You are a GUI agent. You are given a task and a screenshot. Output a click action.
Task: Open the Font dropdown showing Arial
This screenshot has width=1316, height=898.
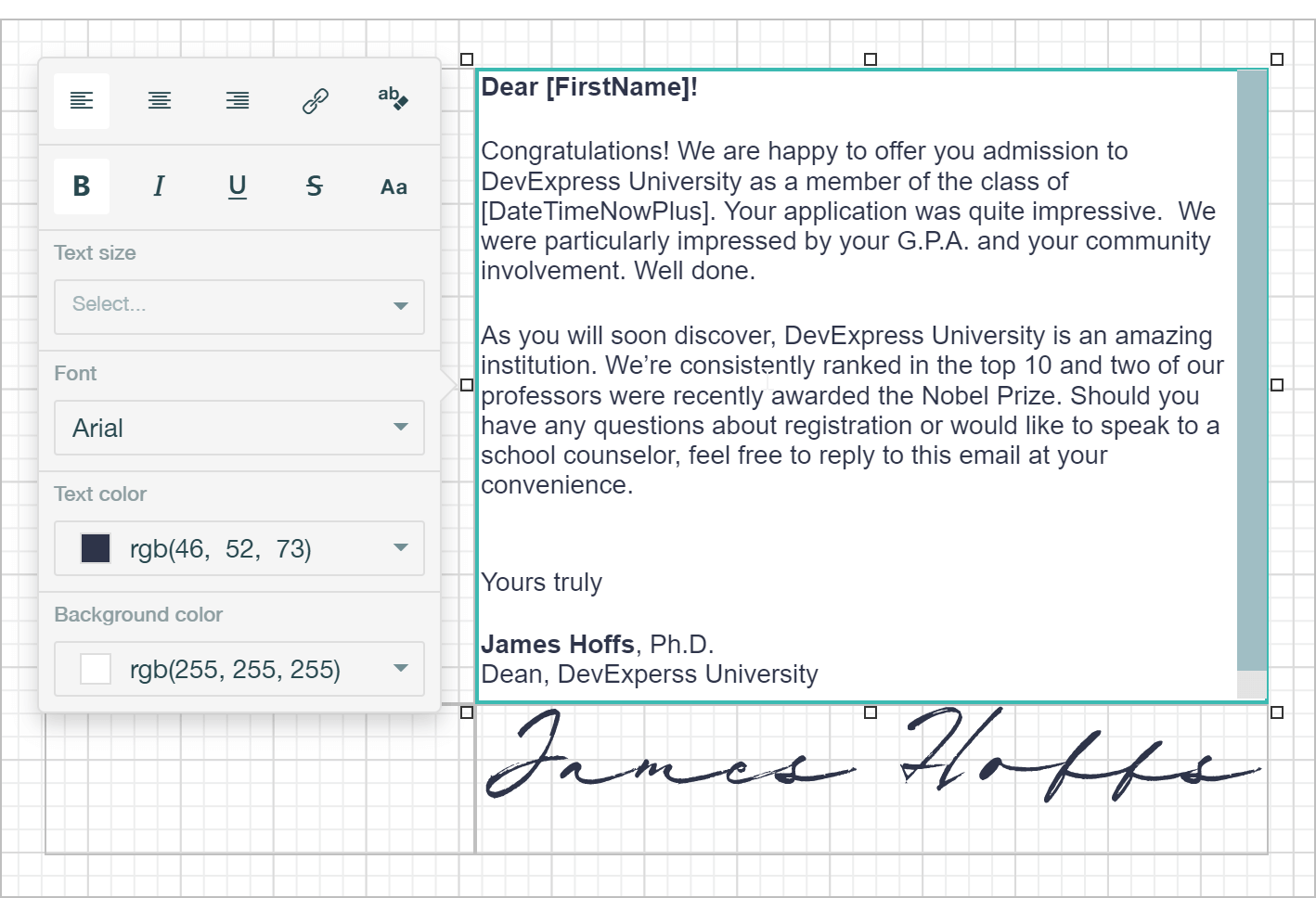pos(239,428)
